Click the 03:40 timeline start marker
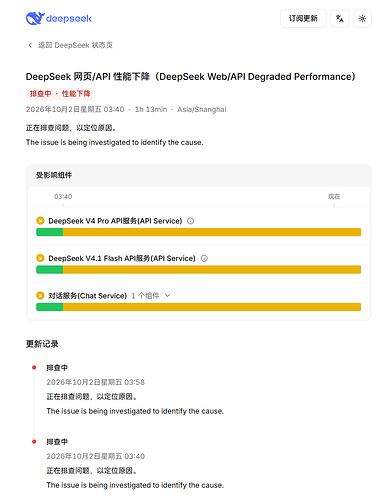The height and width of the screenshot is (500, 379). 63,197
